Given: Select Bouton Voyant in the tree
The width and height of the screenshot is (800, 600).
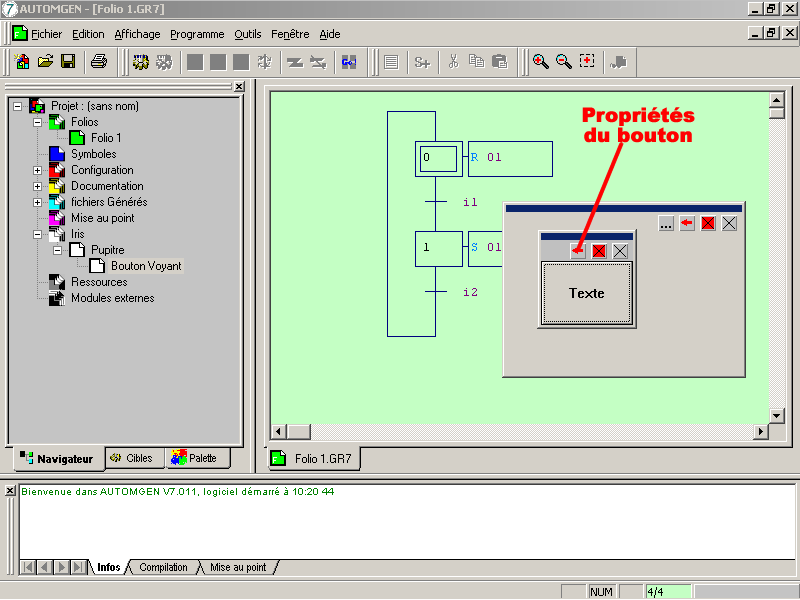Looking at the screenshot, I should pyautogui.click(x=146, y=266).
